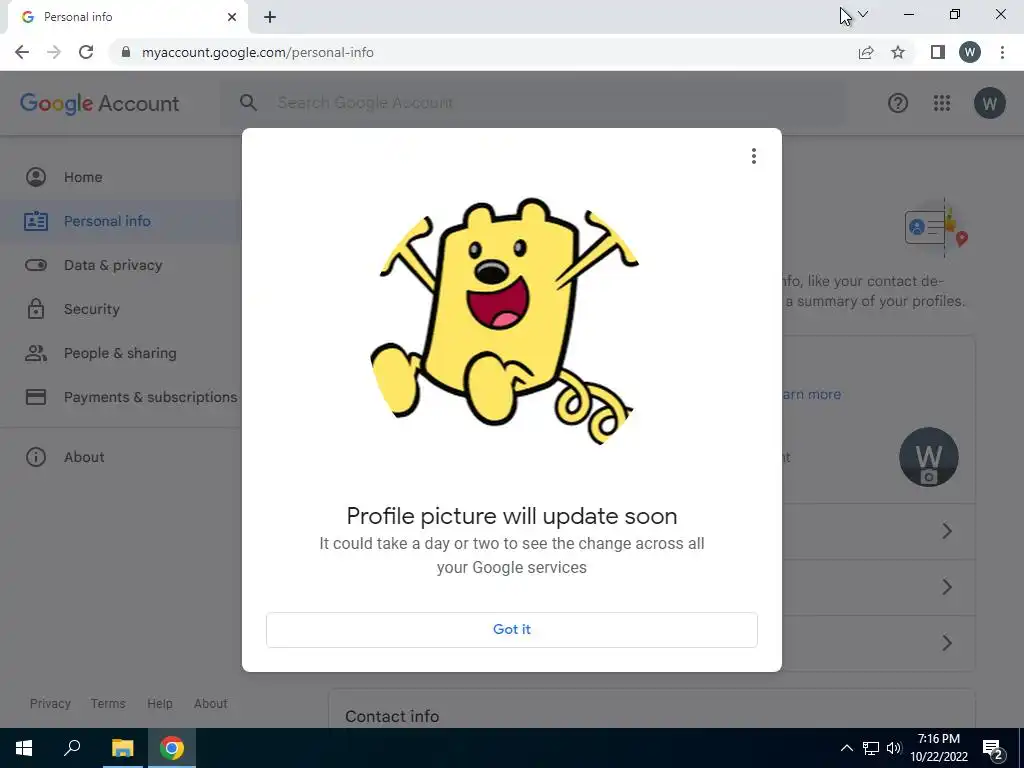This screenshot has width=1024, height=768.
Task: Share this page using the share icon
Action: click(x=866, y=52)
